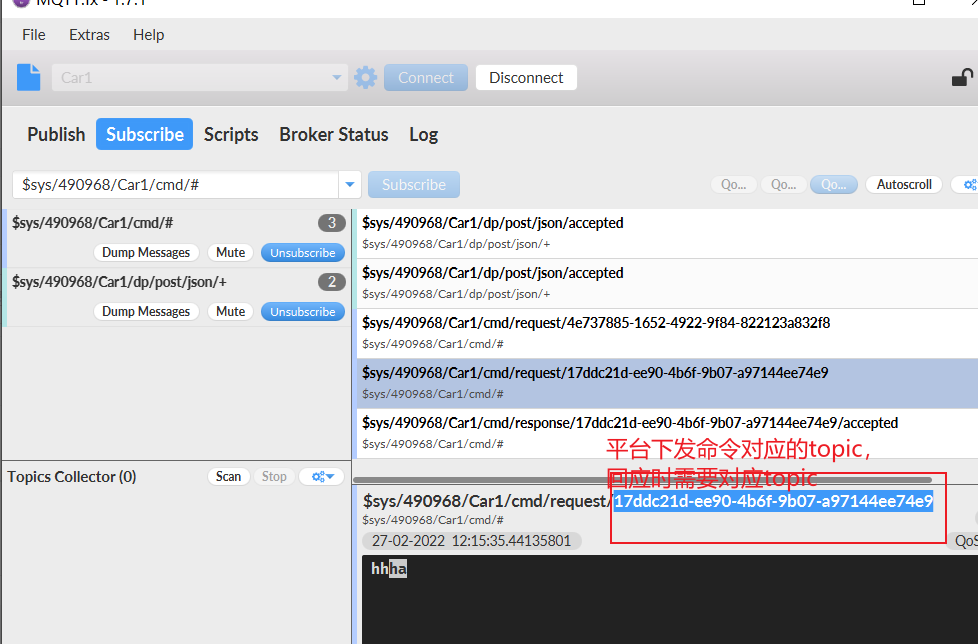Switch to the Scripts tab
Screen dimensions: 978x644
pyautogui.click(x=231, y=134)
